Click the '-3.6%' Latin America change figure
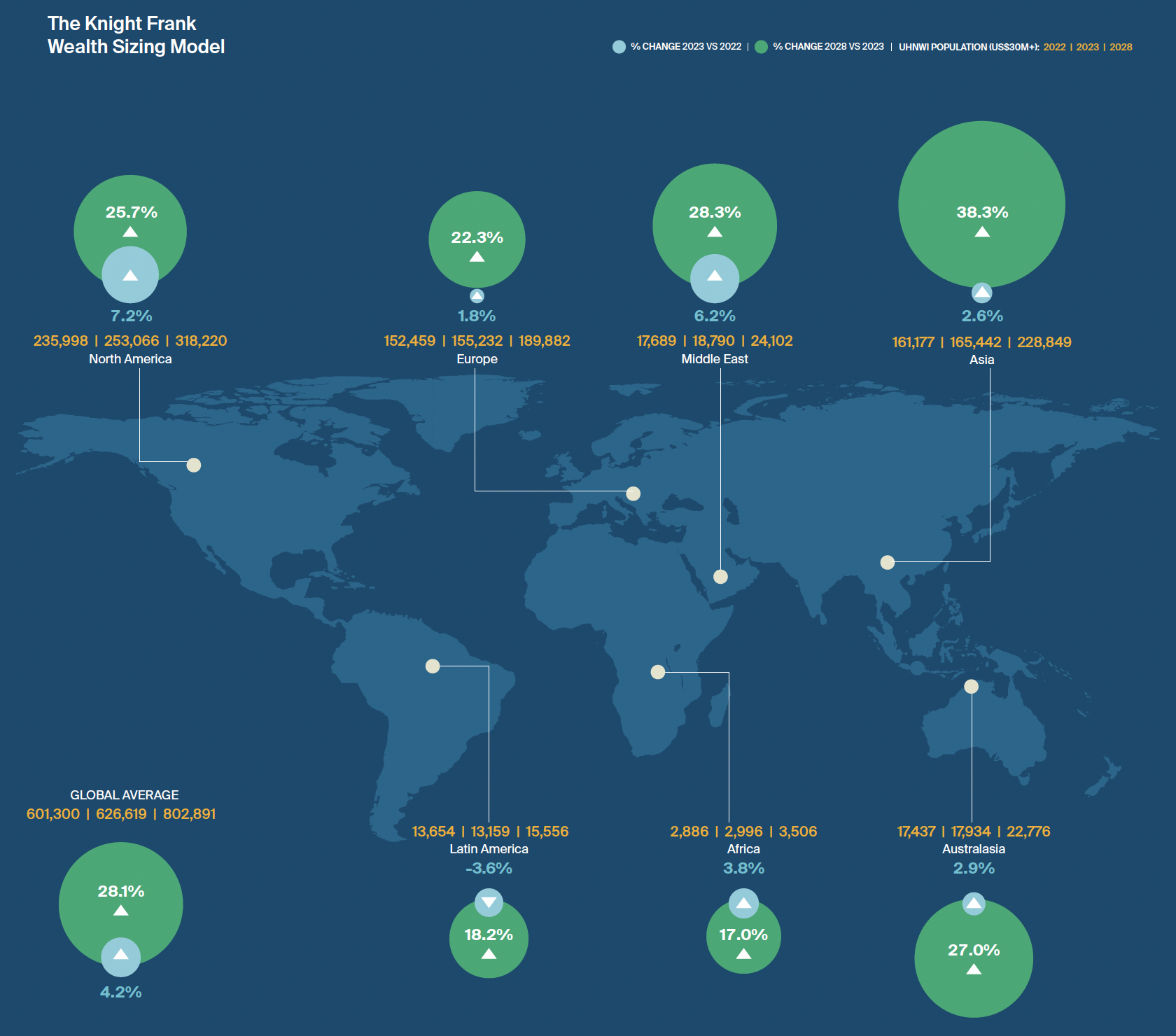 tap(489, 868)
